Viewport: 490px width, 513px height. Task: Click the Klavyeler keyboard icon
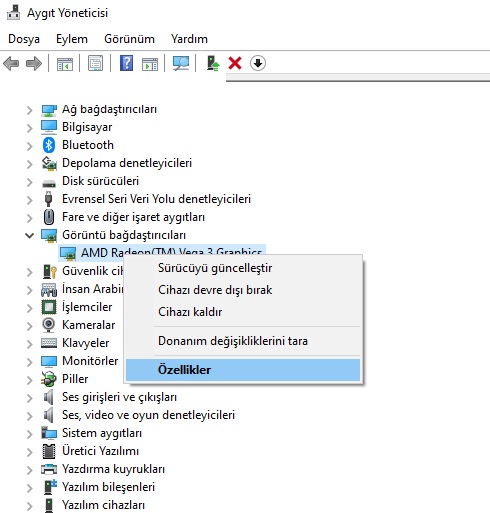(49, 343)
